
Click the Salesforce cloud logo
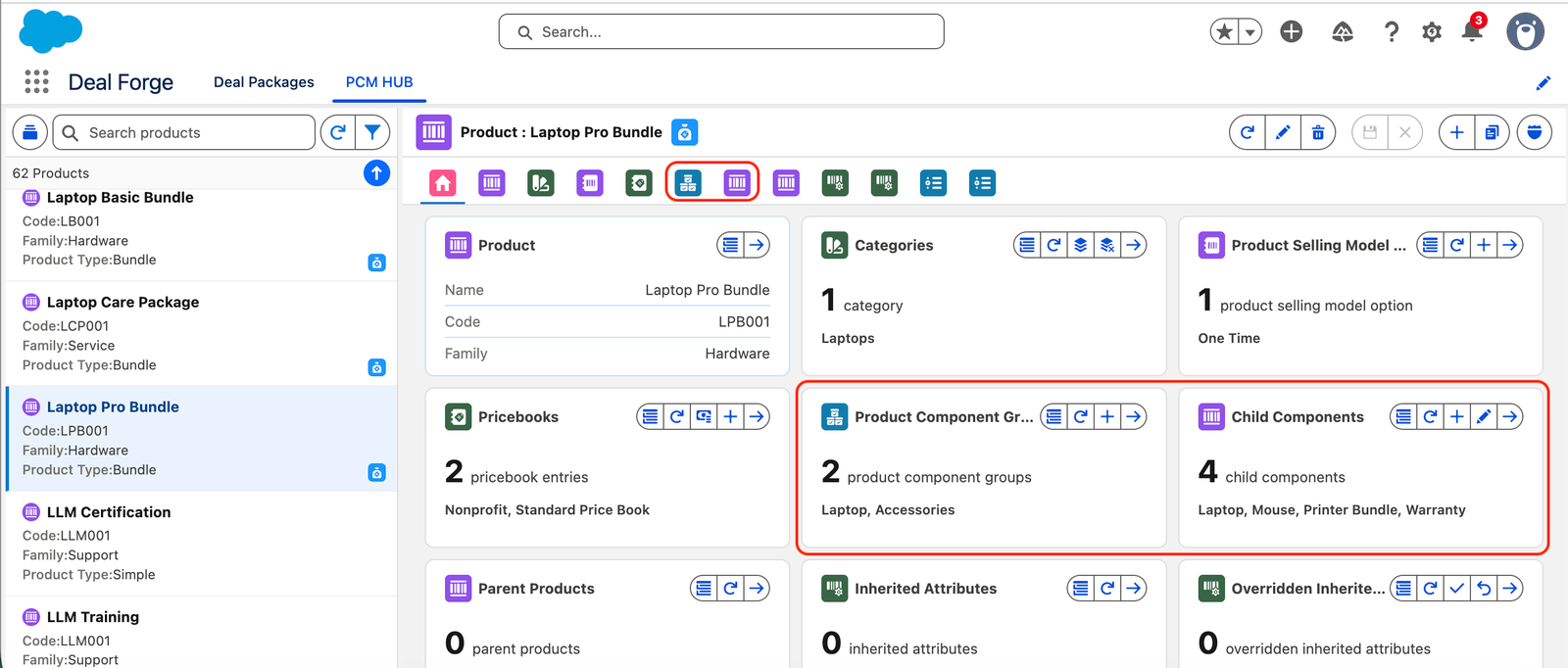coord(51,31)
